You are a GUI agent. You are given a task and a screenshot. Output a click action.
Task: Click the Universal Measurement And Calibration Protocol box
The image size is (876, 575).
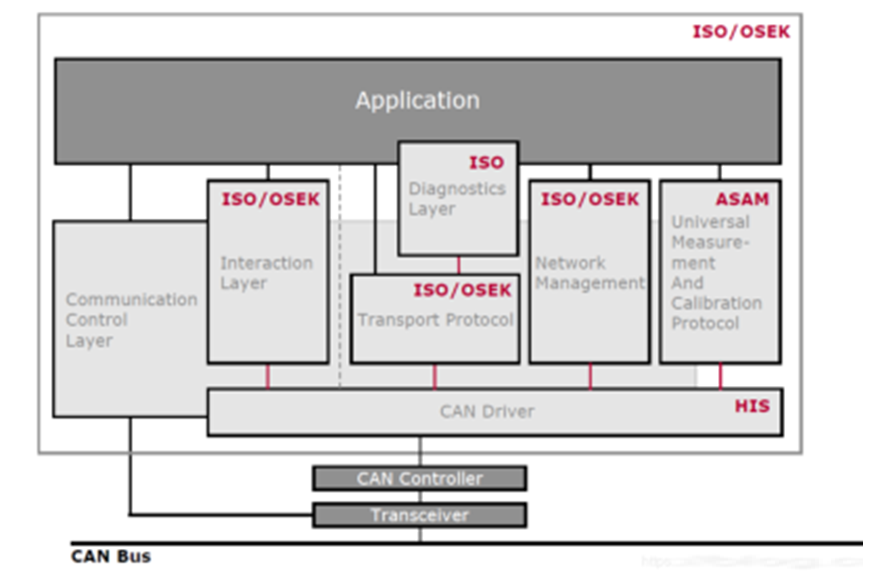coord(721,272)
